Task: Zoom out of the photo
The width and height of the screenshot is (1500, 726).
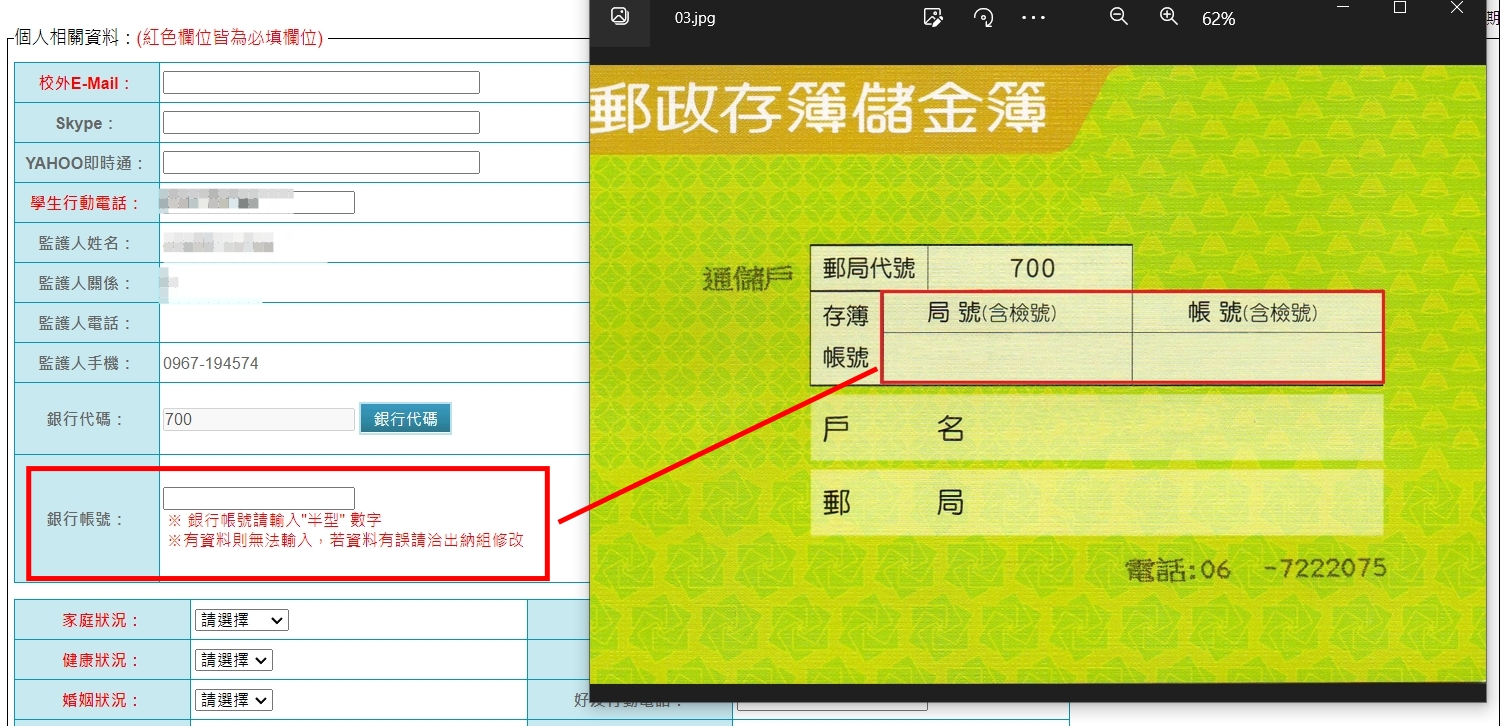Action: click(1119, 18)
